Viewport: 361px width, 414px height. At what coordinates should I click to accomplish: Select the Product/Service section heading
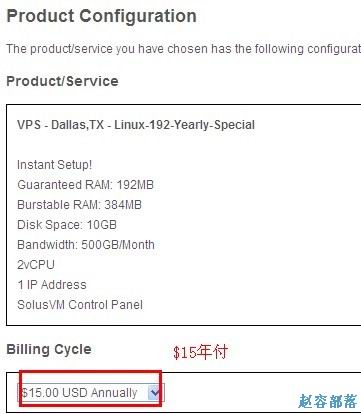pos(62,81)
